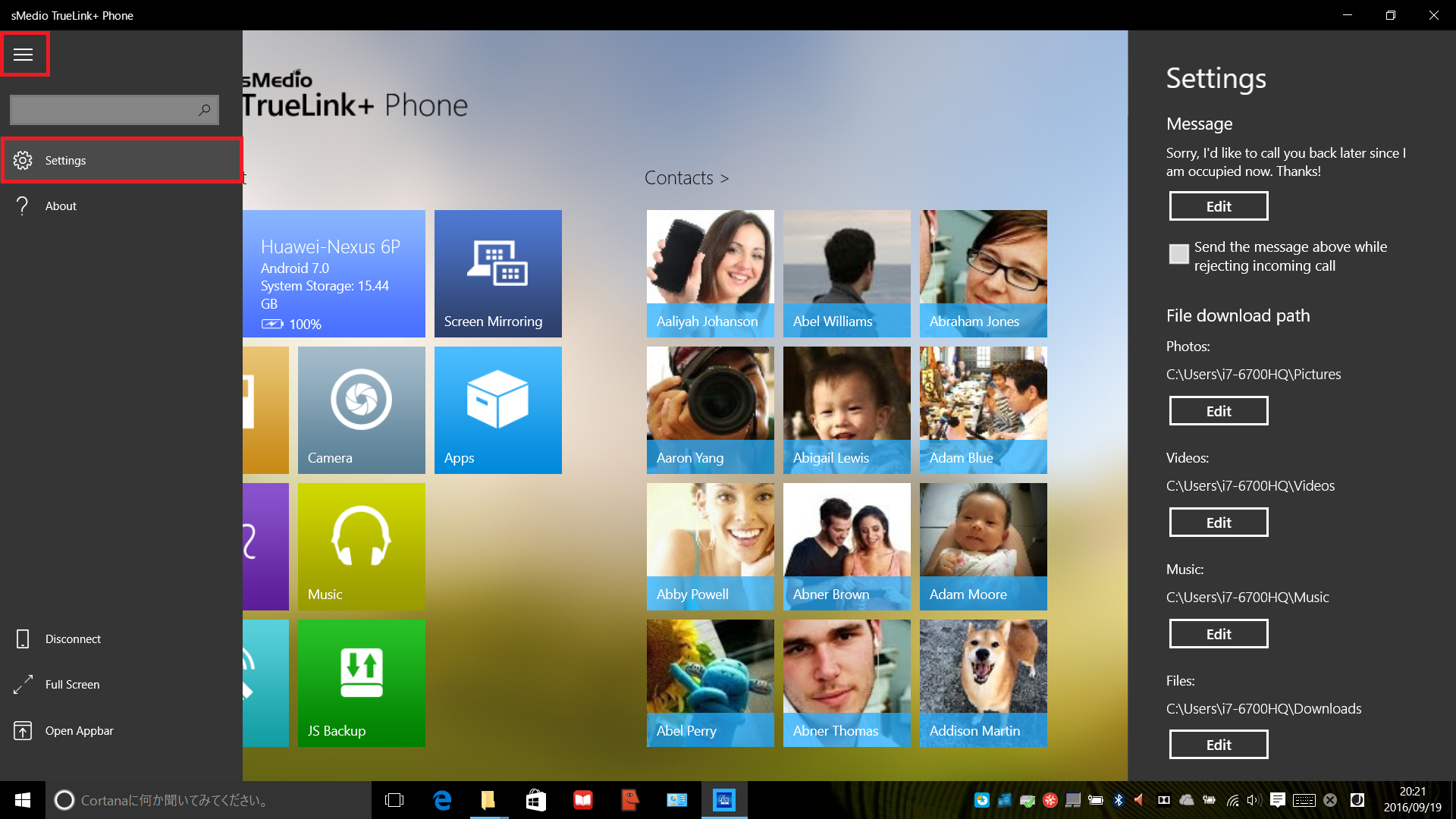
Task: Edit the Videos download path
Action: tap(1219, 522)
